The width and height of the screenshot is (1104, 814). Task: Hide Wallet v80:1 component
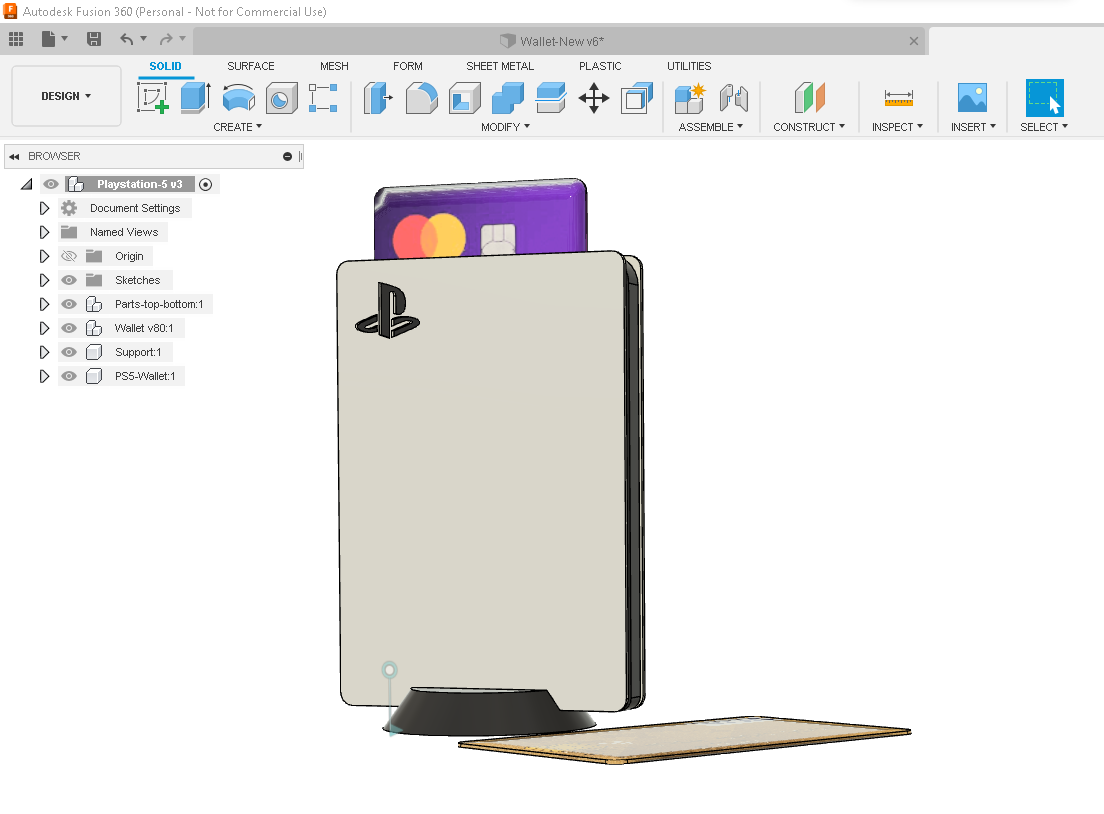pyautogui.click(x=68, y=327)
